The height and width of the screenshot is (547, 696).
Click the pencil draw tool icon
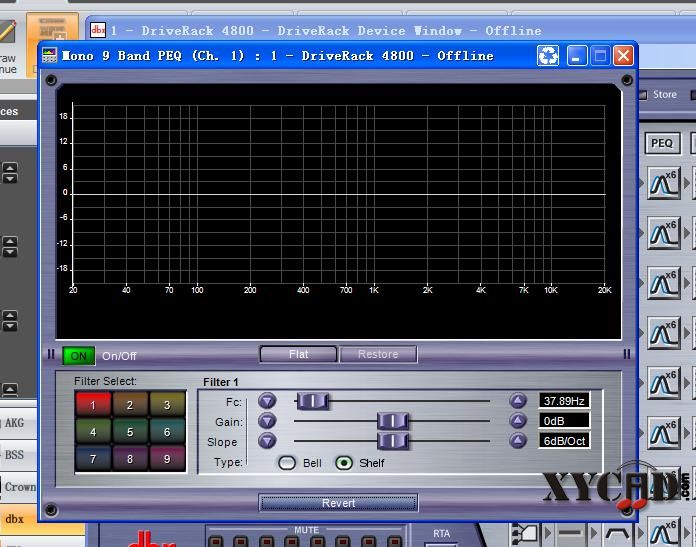[x=8, y=32]
